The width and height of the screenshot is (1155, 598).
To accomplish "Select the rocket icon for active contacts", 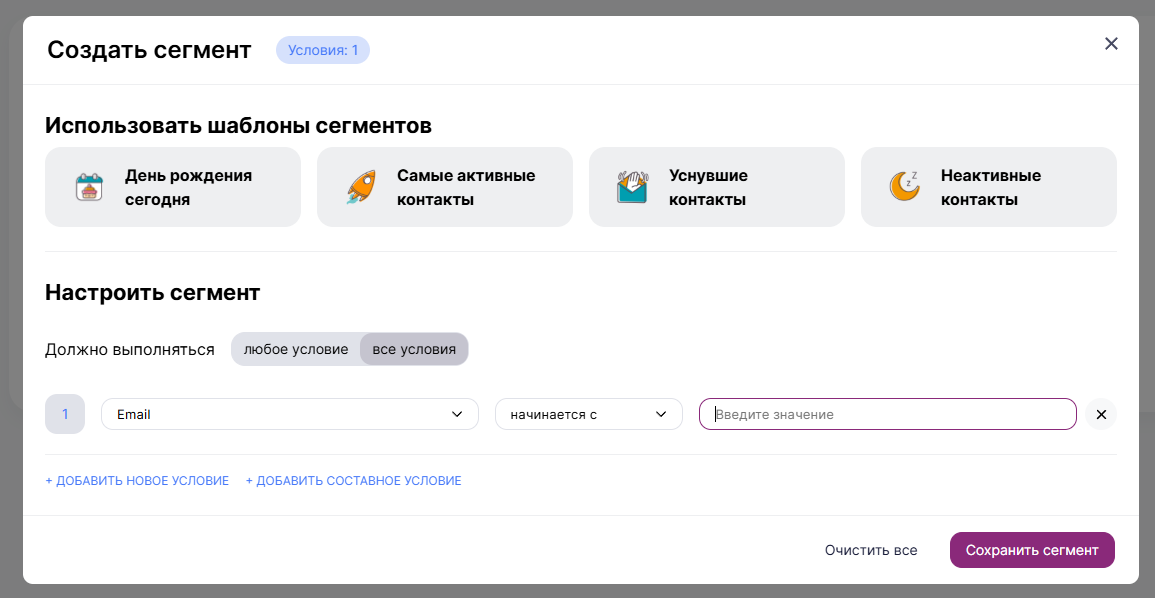I will tap(360, 186).
